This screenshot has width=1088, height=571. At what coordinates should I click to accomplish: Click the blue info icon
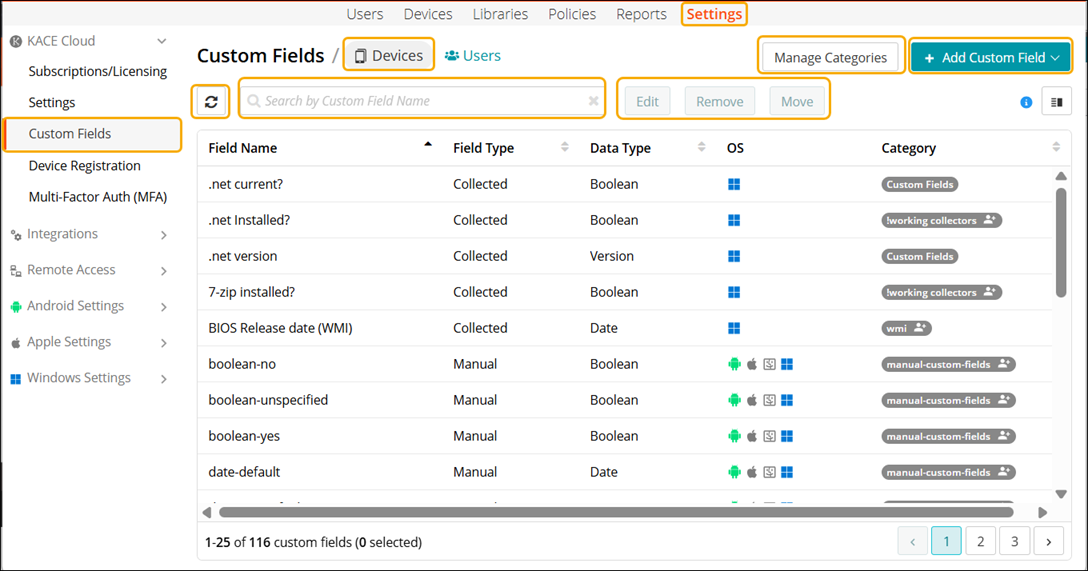(x=1026, y=102)
